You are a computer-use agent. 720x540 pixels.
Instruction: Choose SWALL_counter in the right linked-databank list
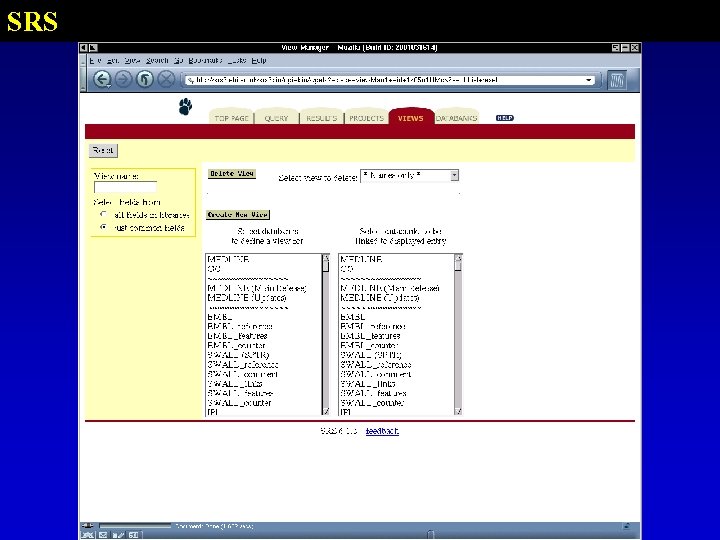coord(372,403)
